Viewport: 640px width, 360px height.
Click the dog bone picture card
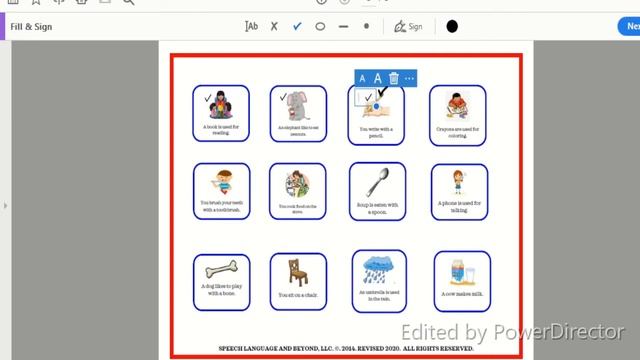(x=222, y=282)
